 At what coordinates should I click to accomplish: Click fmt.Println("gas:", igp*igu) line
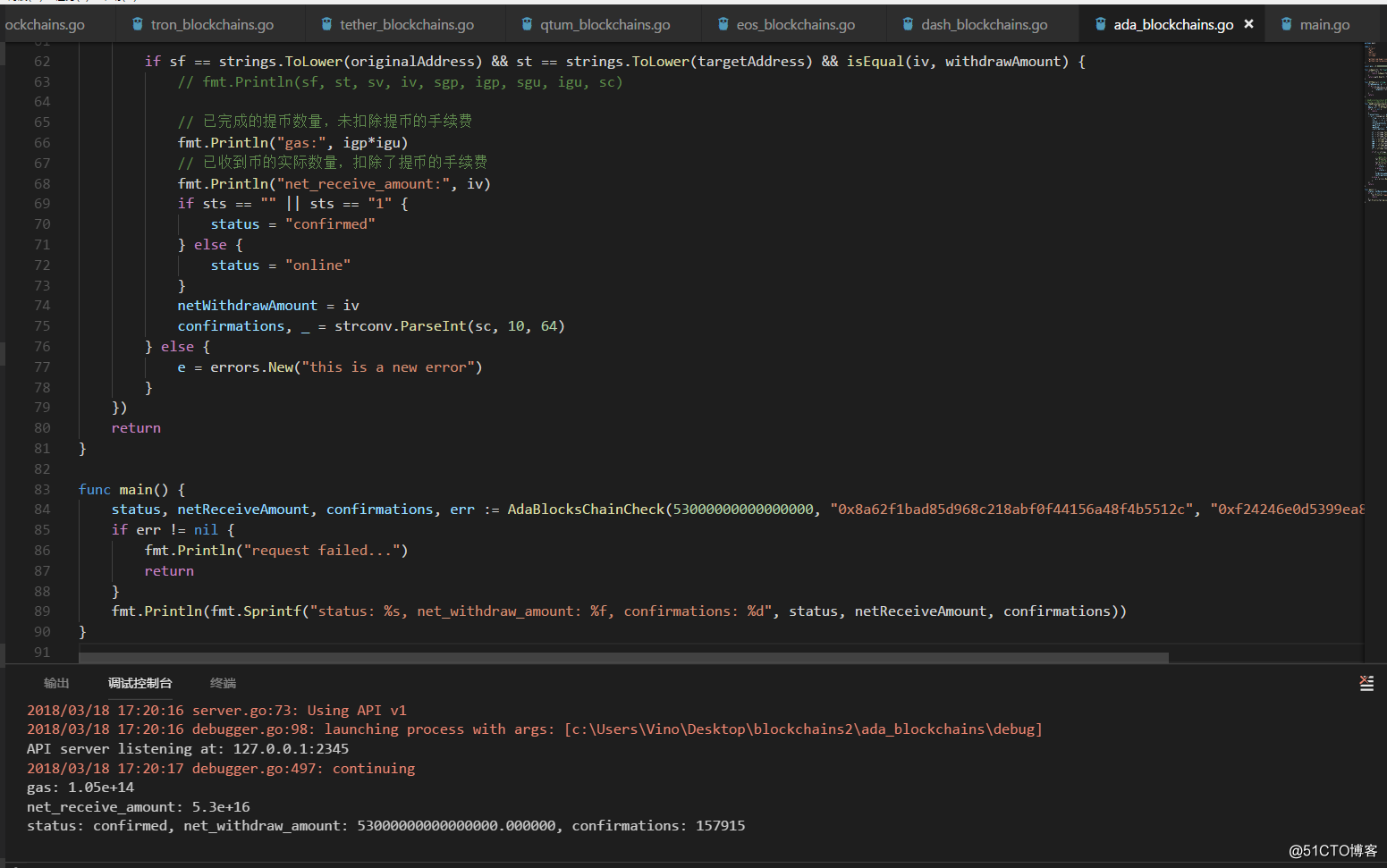[292, 143]
